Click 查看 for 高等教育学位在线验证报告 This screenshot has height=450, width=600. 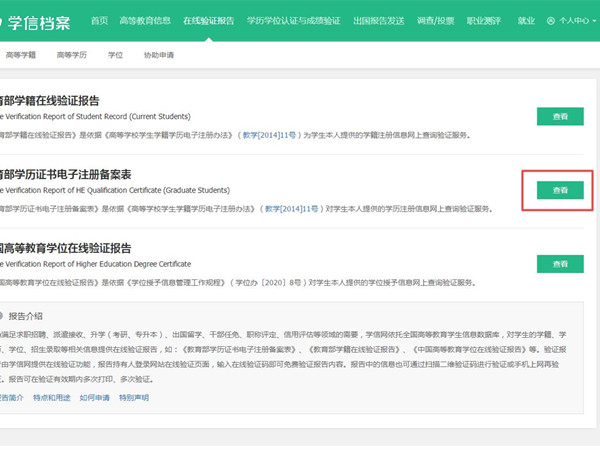click(x=560, y=264)
